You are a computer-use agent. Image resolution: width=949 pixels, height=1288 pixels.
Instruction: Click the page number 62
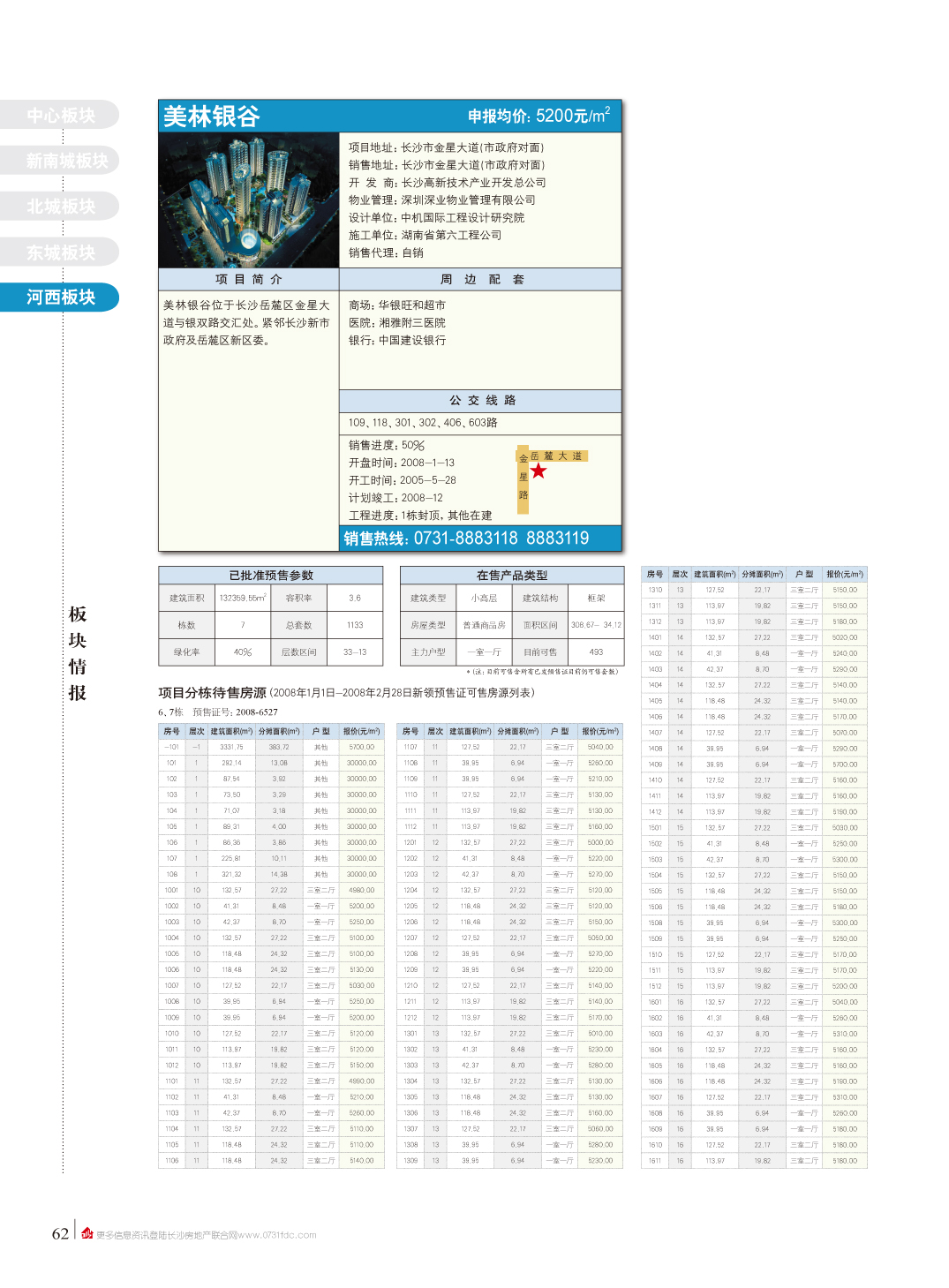pyautogui.click(x=60, y=1233)
